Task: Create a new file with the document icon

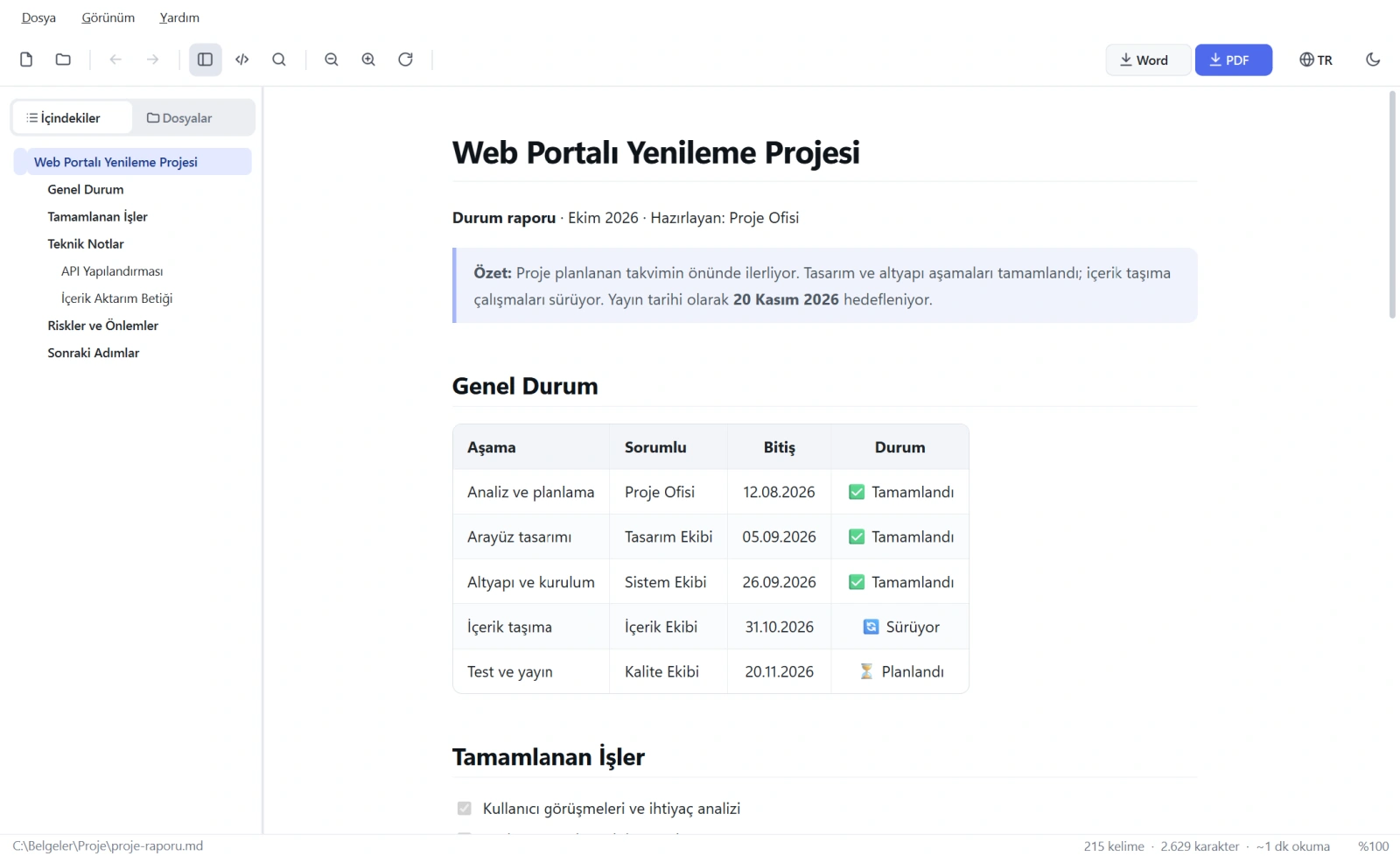Action: coord(26,60)
